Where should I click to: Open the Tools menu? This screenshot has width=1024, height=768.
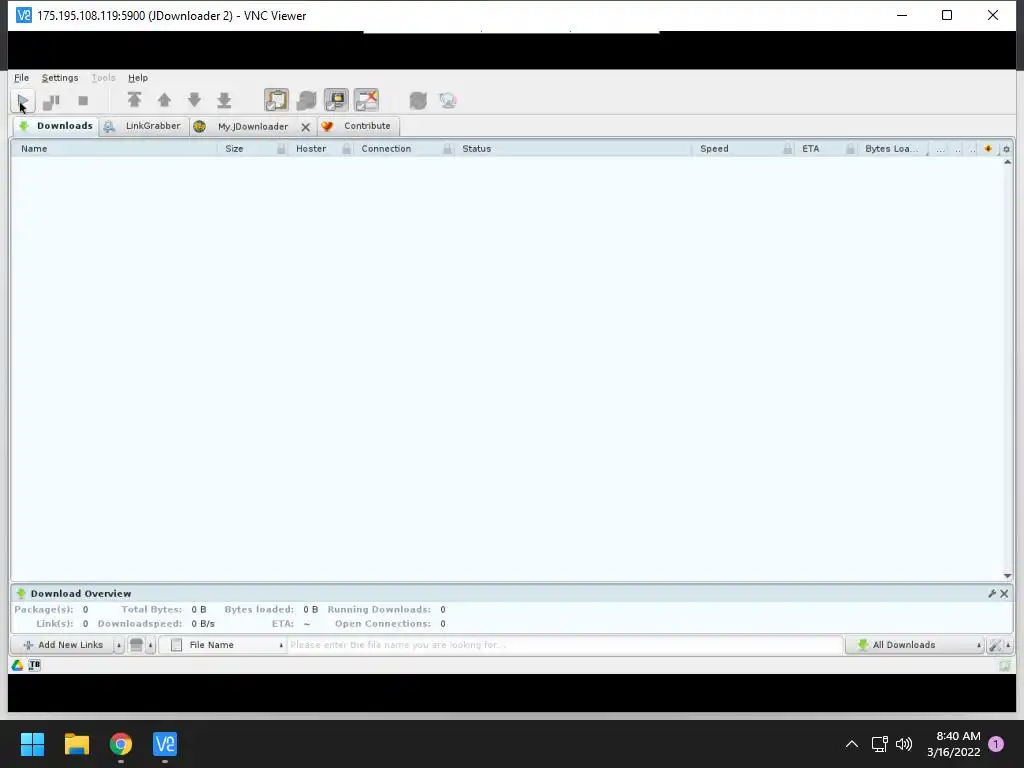click(103, 78)
